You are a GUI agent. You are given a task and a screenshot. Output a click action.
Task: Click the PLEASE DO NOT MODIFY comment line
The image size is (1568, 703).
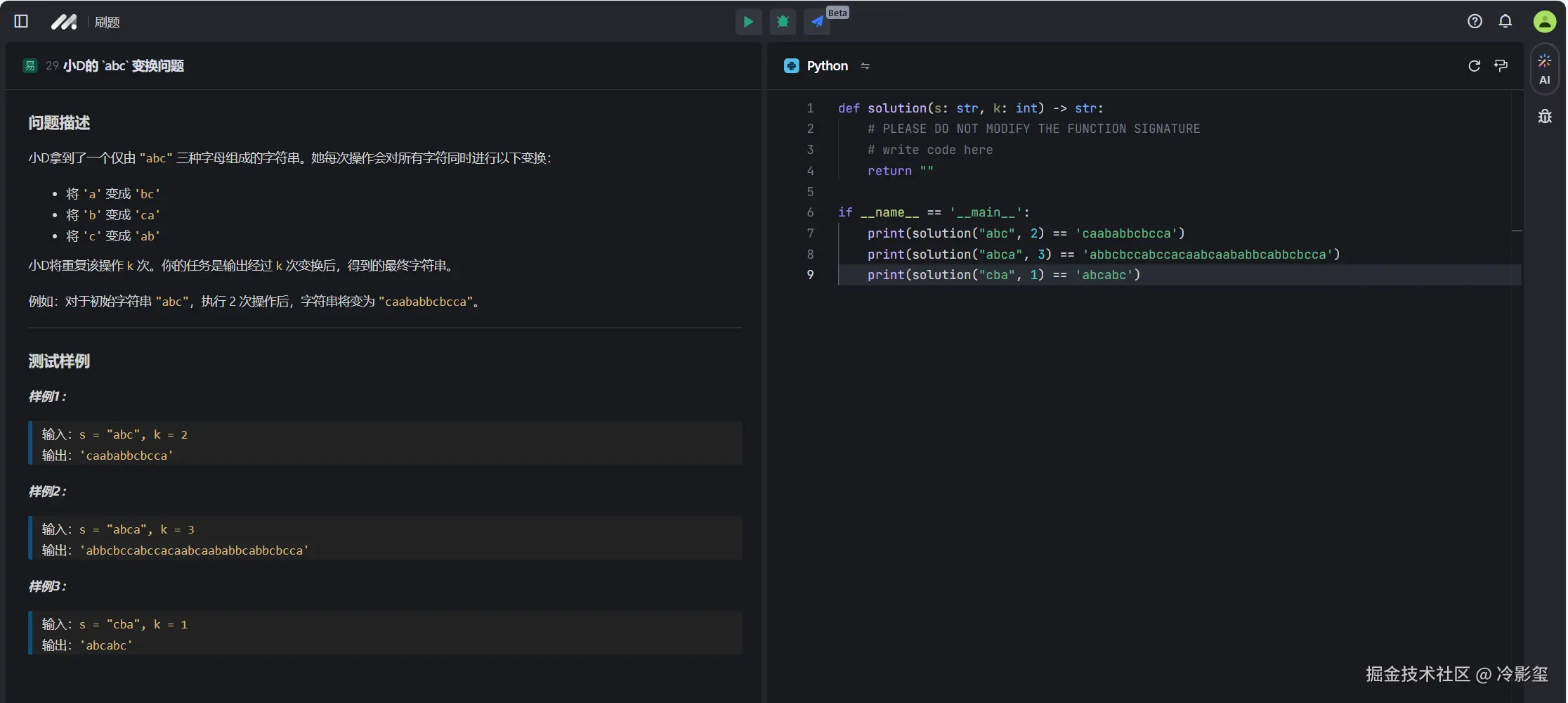click(1033, 129)
